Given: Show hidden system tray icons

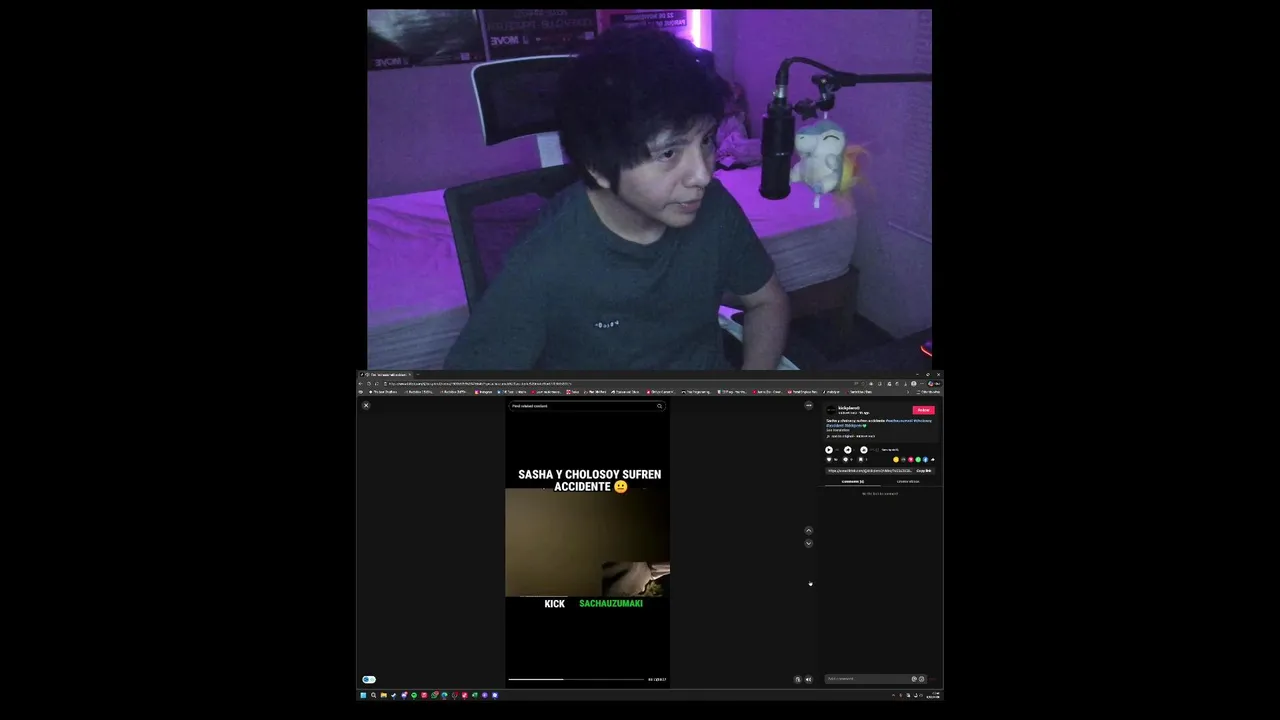Looking at the screenshot, I should pyautogui.click(x=893, y=695).
